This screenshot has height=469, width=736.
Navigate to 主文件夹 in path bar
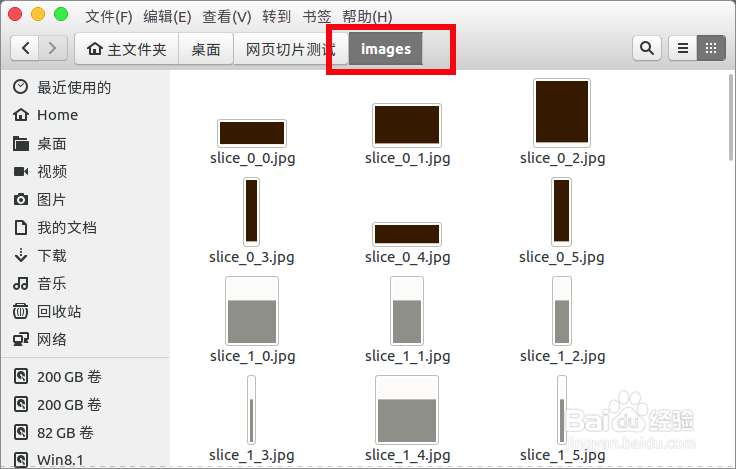[127, 48]
